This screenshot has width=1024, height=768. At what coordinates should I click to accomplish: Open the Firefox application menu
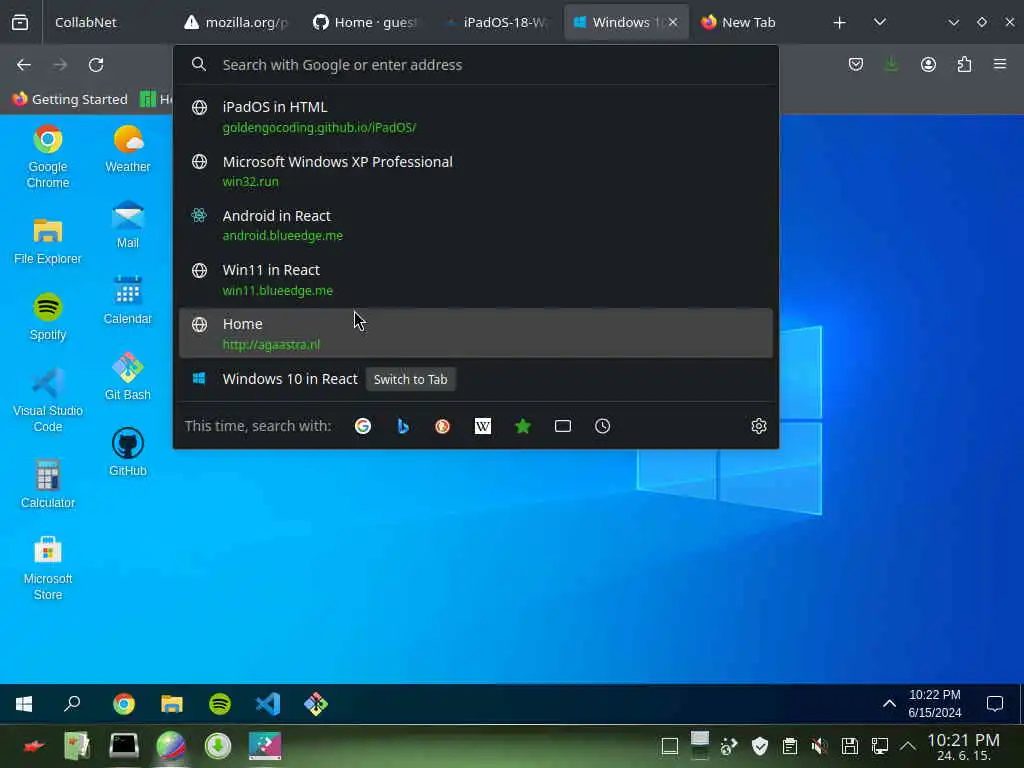(x=1000, y=65)
